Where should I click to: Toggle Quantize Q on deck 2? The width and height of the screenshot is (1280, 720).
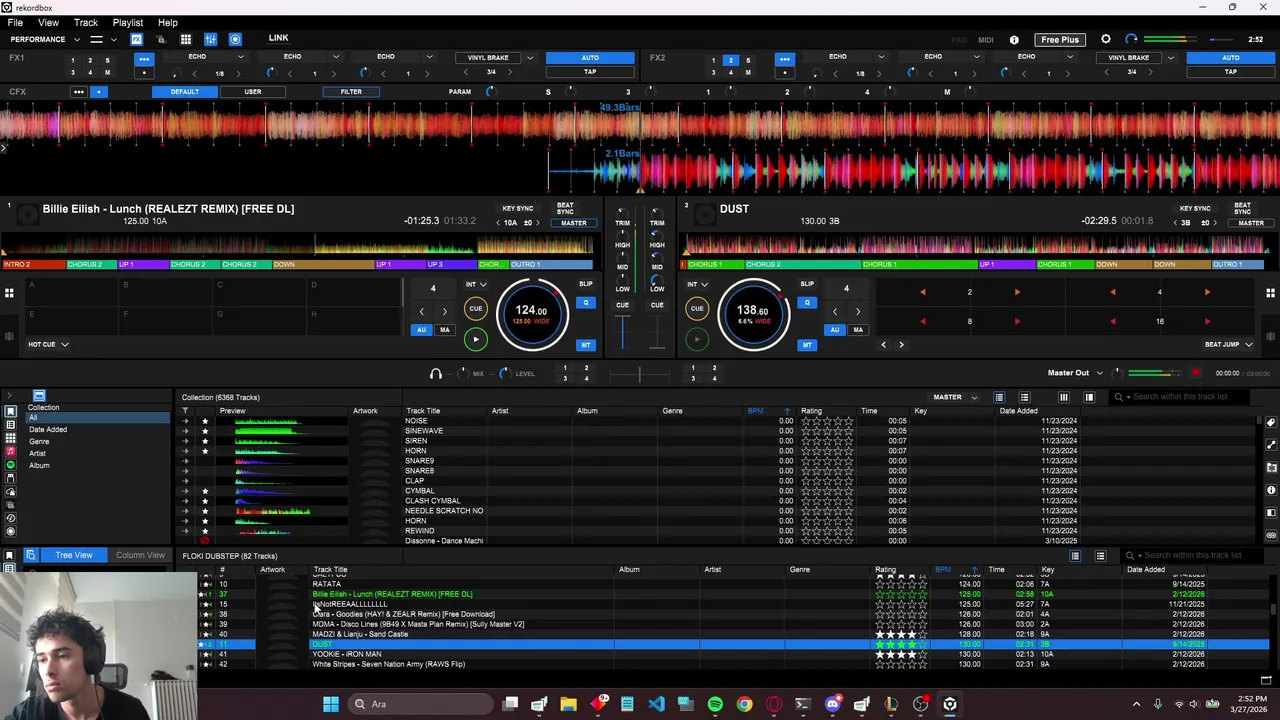(807, 302)
